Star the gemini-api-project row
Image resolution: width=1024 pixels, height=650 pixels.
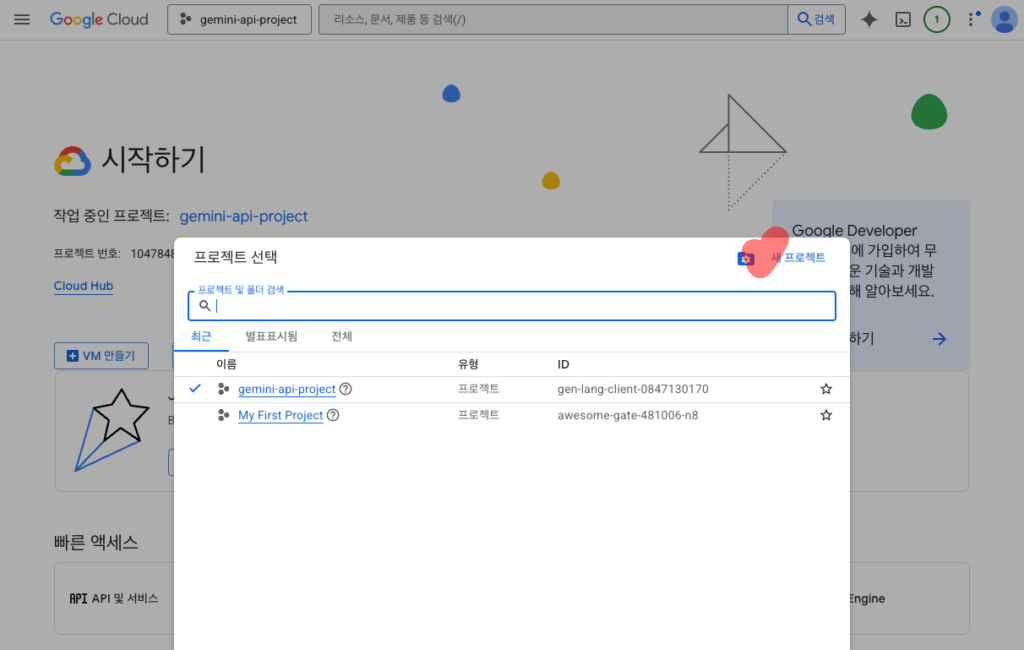coord(826,389)
